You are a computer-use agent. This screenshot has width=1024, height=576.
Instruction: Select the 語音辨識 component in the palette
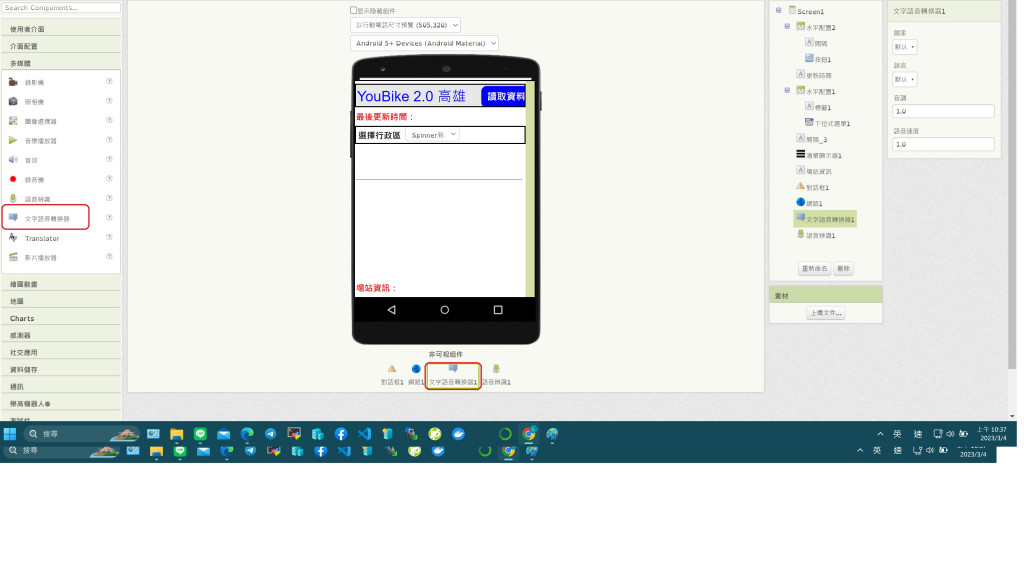pos(37,199)
